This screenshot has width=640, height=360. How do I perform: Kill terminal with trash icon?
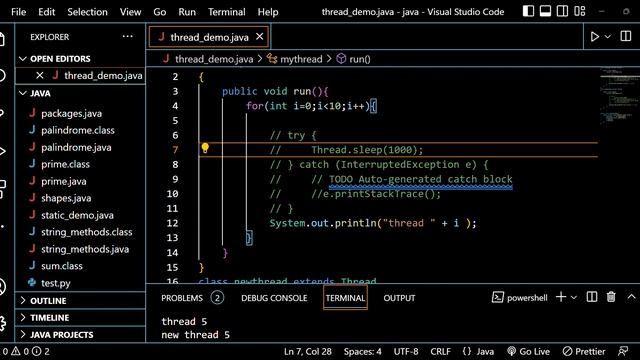coord(611,297)
